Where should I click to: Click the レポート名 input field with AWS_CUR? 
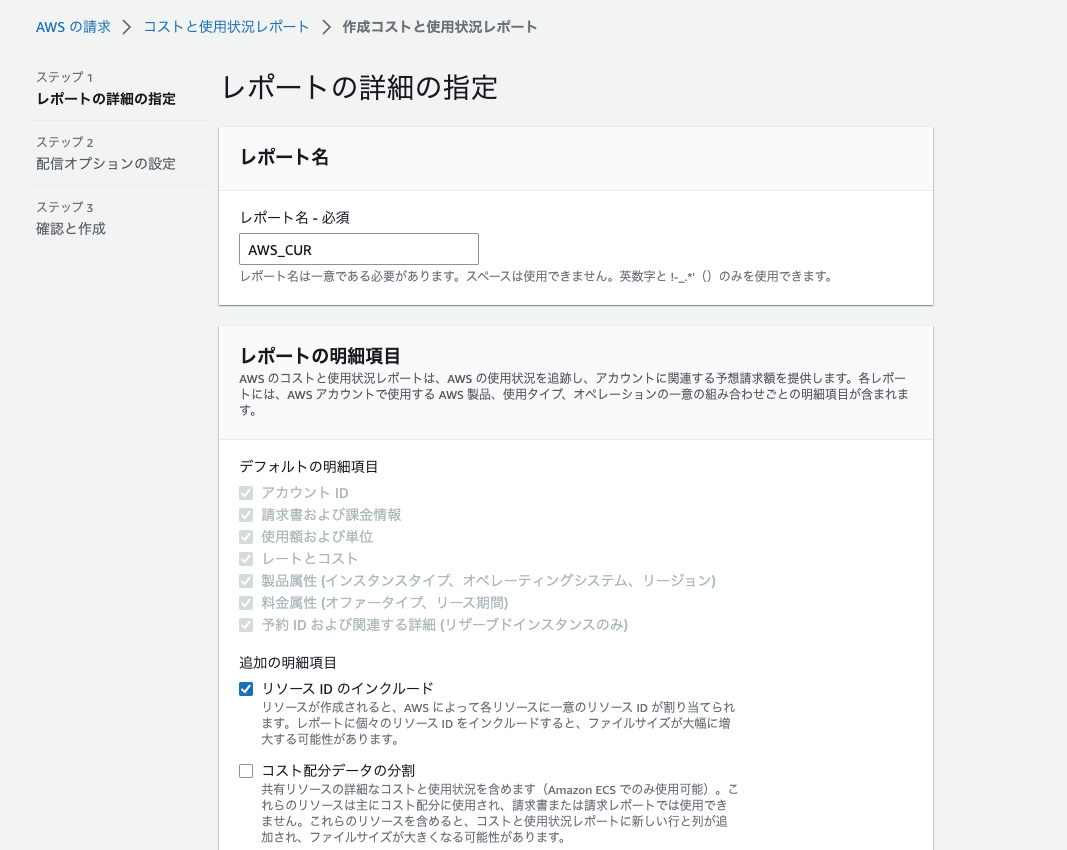click(x=359, y=249)
